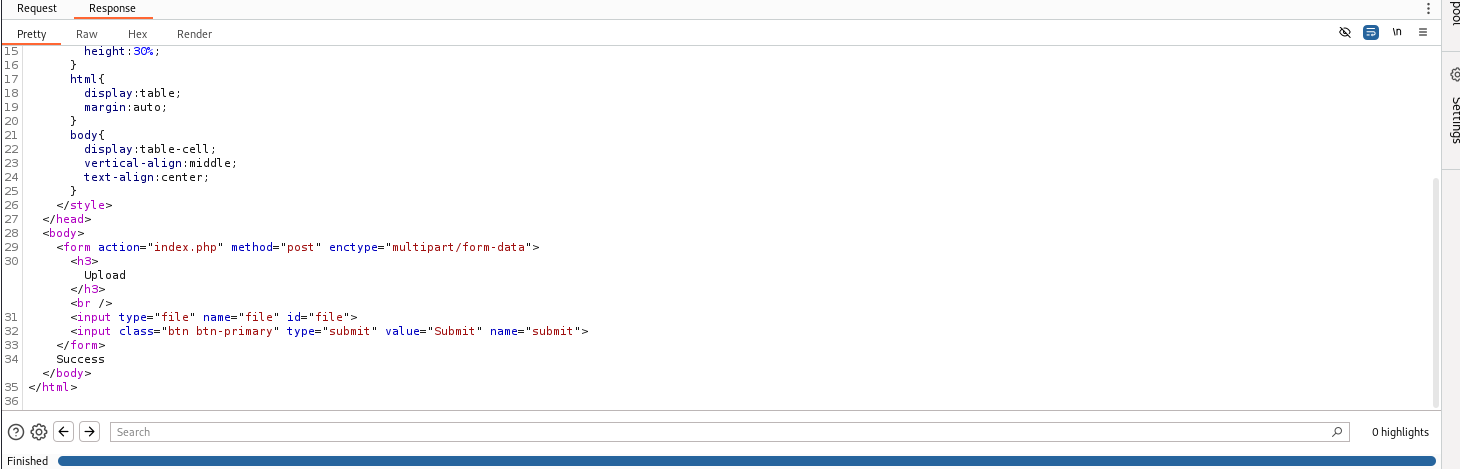Select the Pretty view tab

32,34
